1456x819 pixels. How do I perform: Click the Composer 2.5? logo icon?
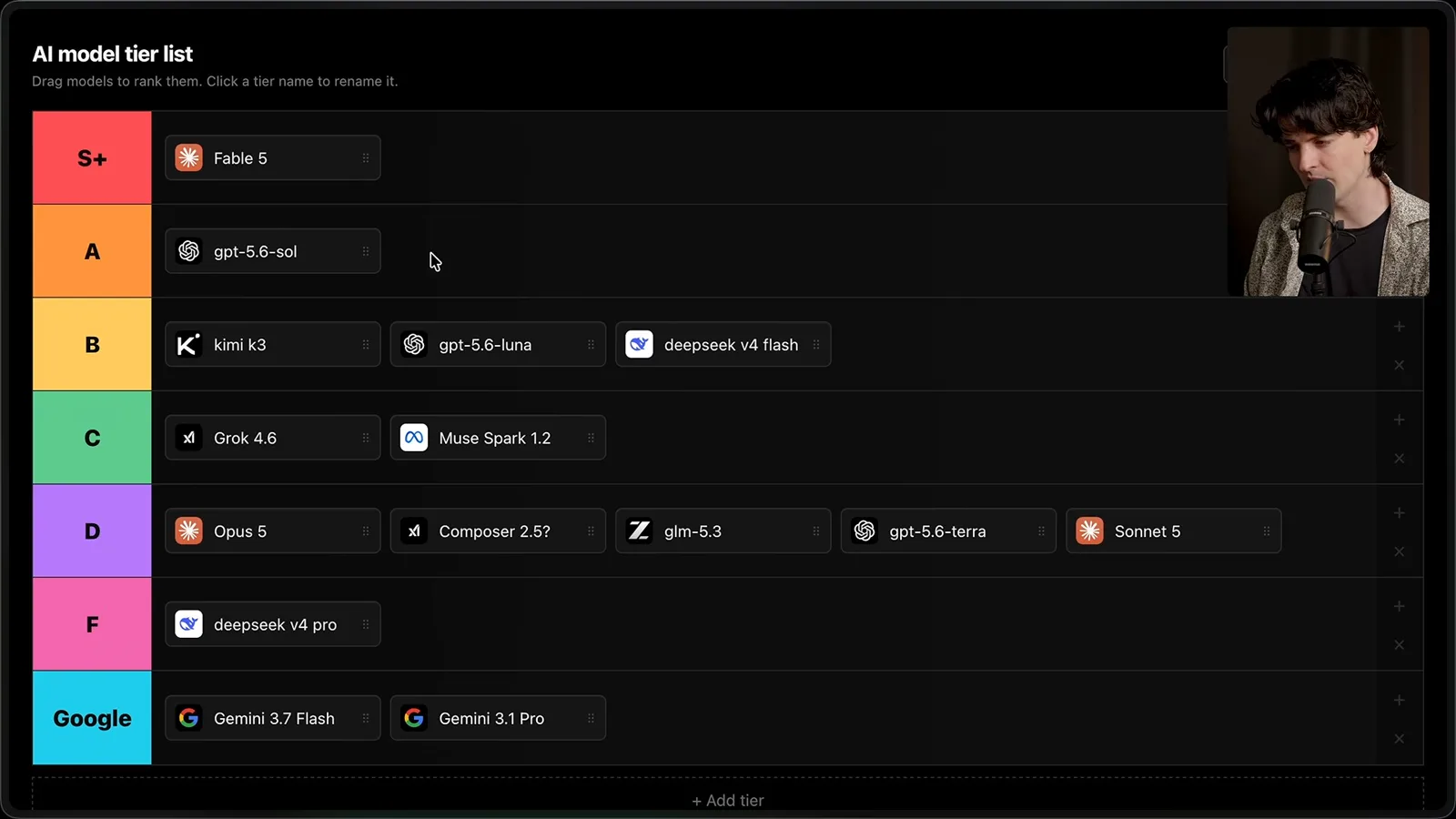coord(414,531)
